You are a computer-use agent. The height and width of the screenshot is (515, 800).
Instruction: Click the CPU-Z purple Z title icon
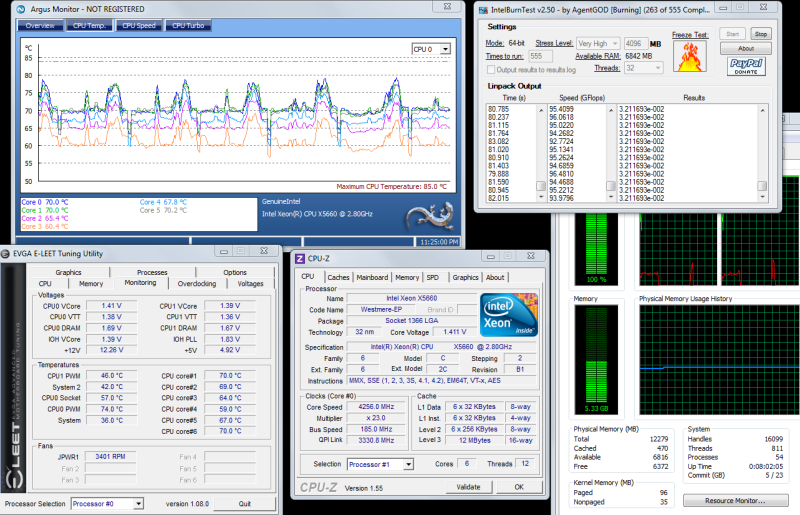click(x=300, y=258)
